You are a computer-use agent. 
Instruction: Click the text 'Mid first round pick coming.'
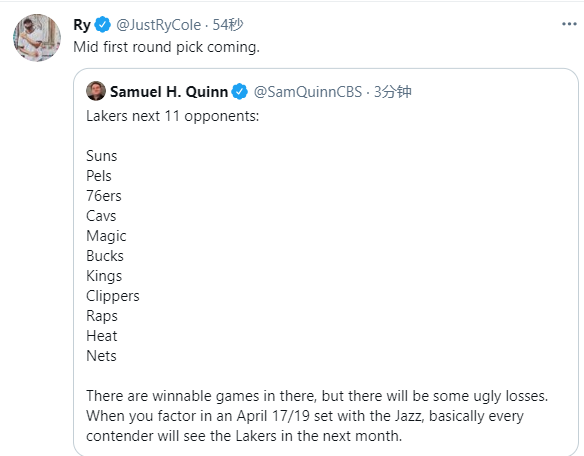166,47
